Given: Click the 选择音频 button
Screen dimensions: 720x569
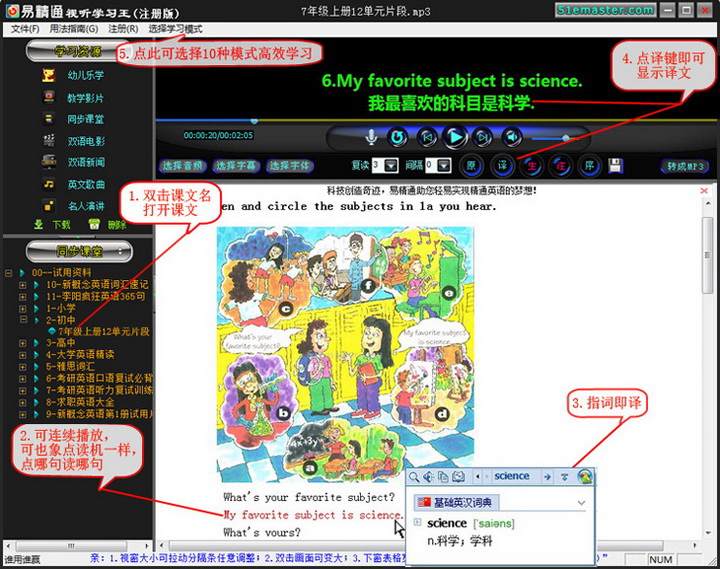Looking at the screenshot, I should (x=183, y=166).
